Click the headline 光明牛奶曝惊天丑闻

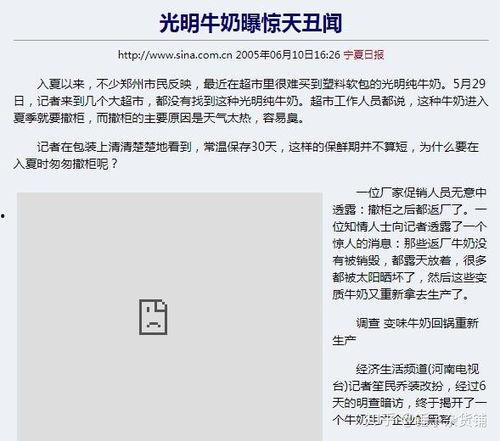point(251,23)
